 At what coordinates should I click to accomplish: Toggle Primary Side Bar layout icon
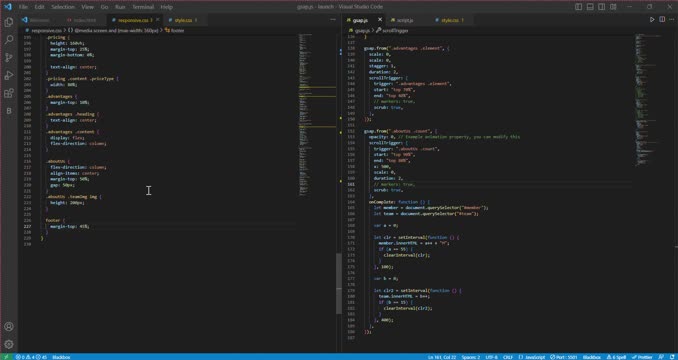click(579, 7)
